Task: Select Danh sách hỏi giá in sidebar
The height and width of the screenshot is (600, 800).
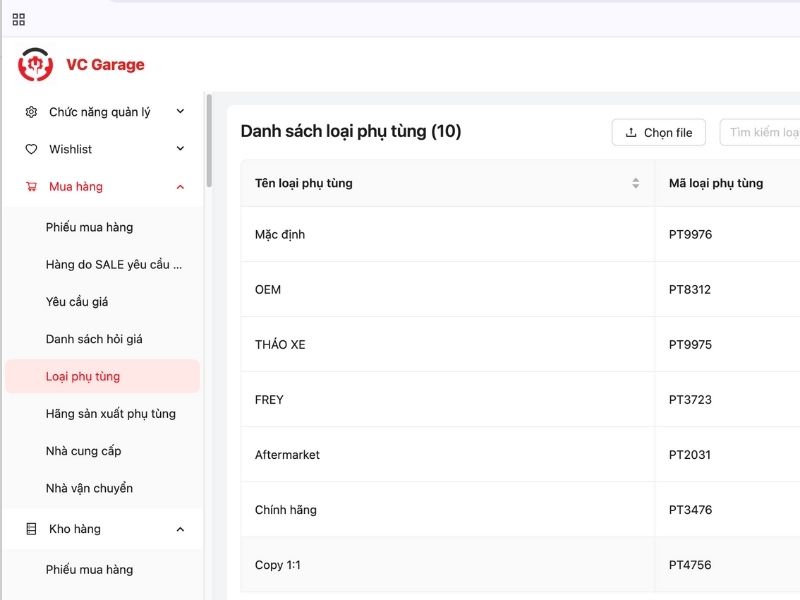Action: click(x=94, y=339)
